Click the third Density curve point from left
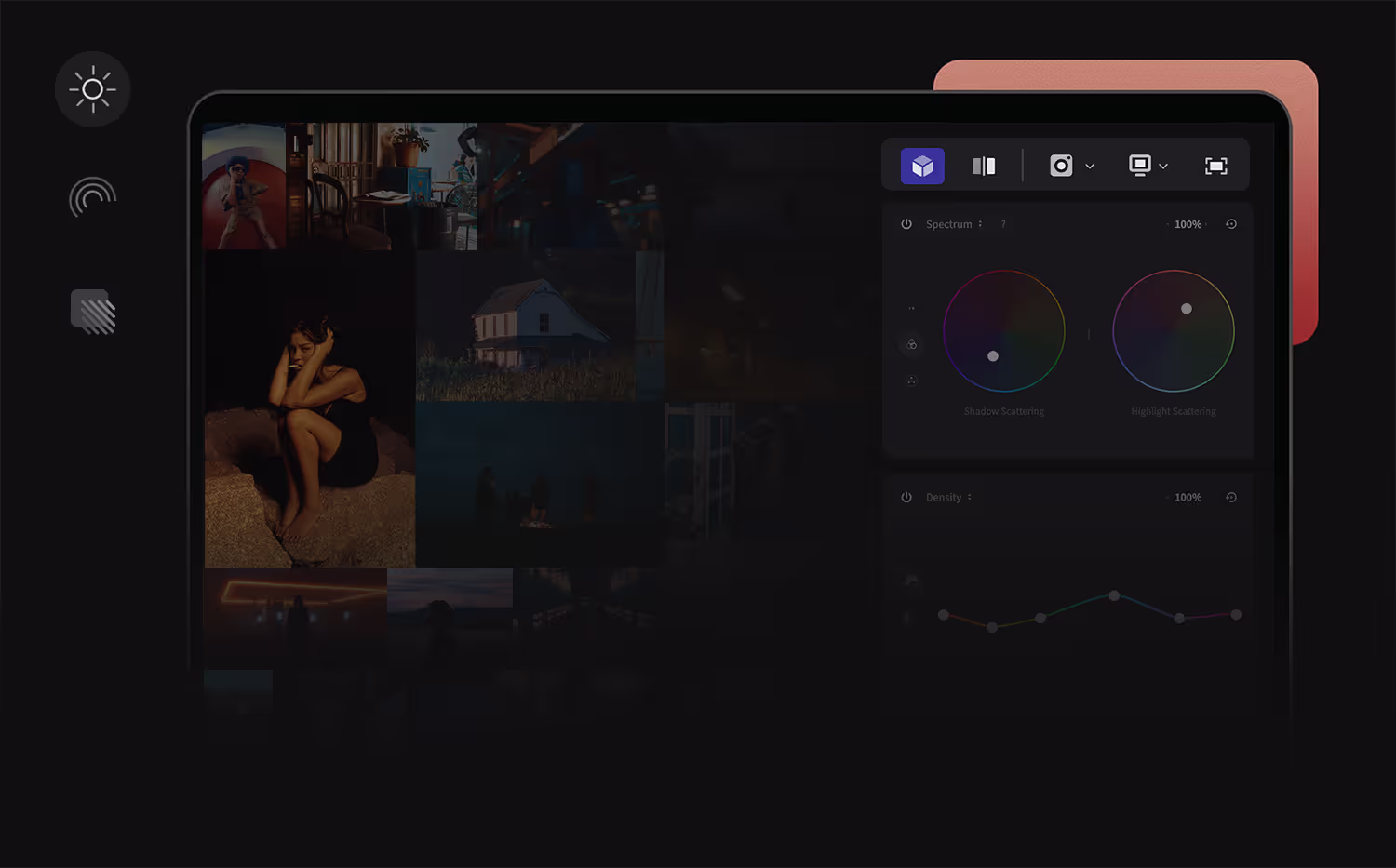 click(1040, 618)
